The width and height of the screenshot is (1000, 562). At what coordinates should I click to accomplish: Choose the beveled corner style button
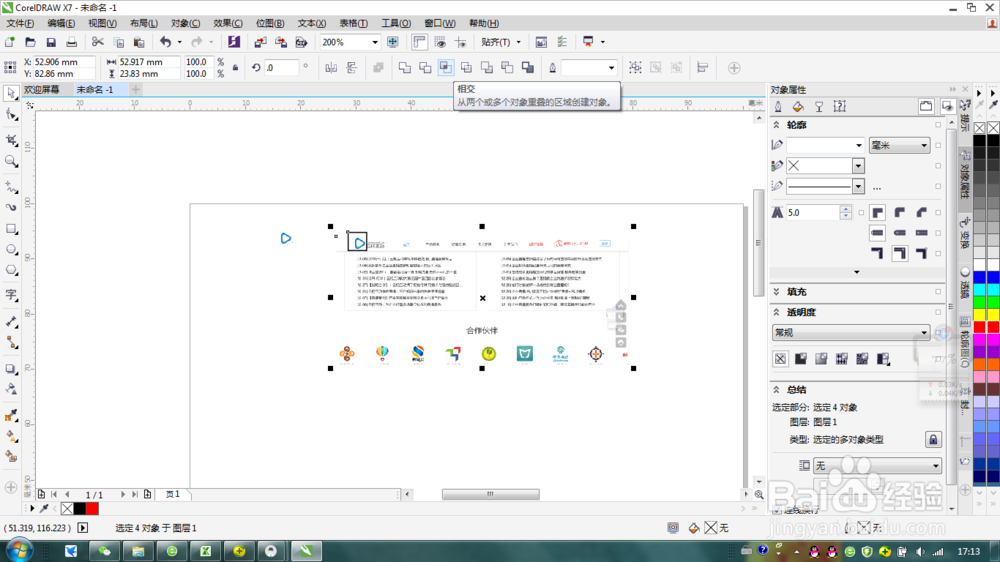921,212
